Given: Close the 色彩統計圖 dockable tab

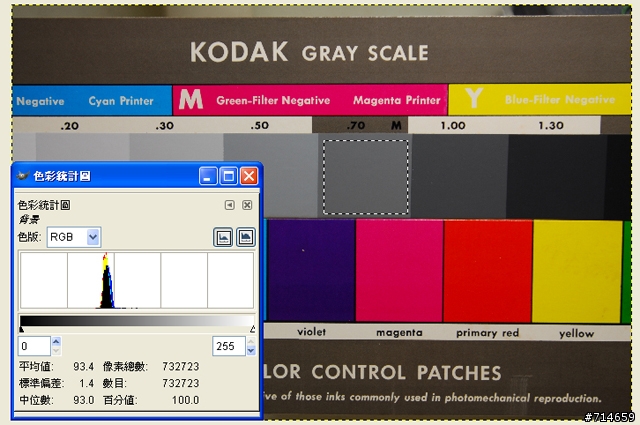Looking at the screenshot, I should [x=247, y=205].
